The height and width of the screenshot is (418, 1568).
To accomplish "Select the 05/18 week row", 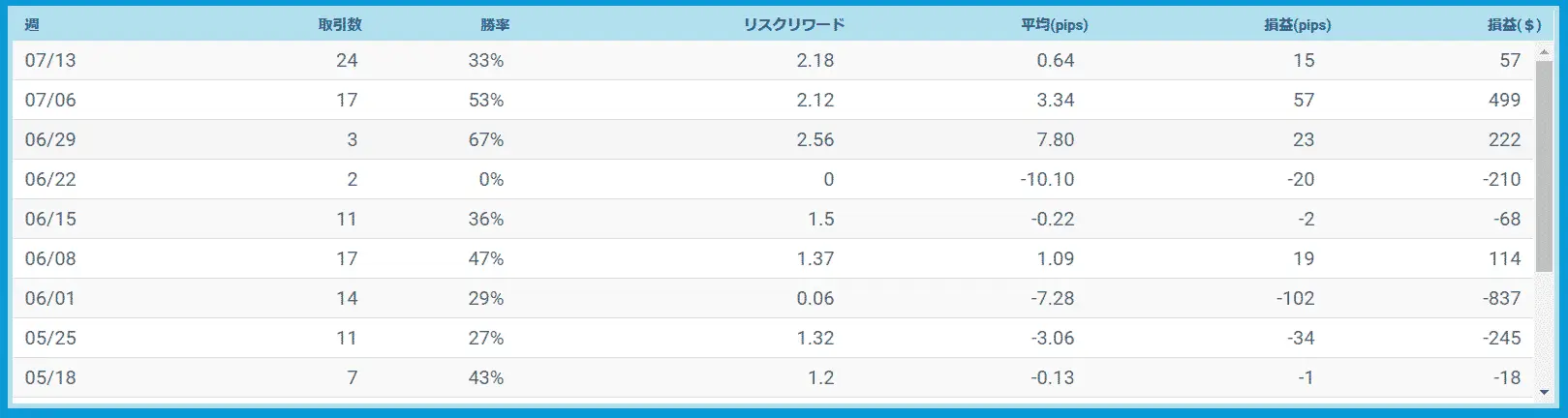I will click(773, 377).
